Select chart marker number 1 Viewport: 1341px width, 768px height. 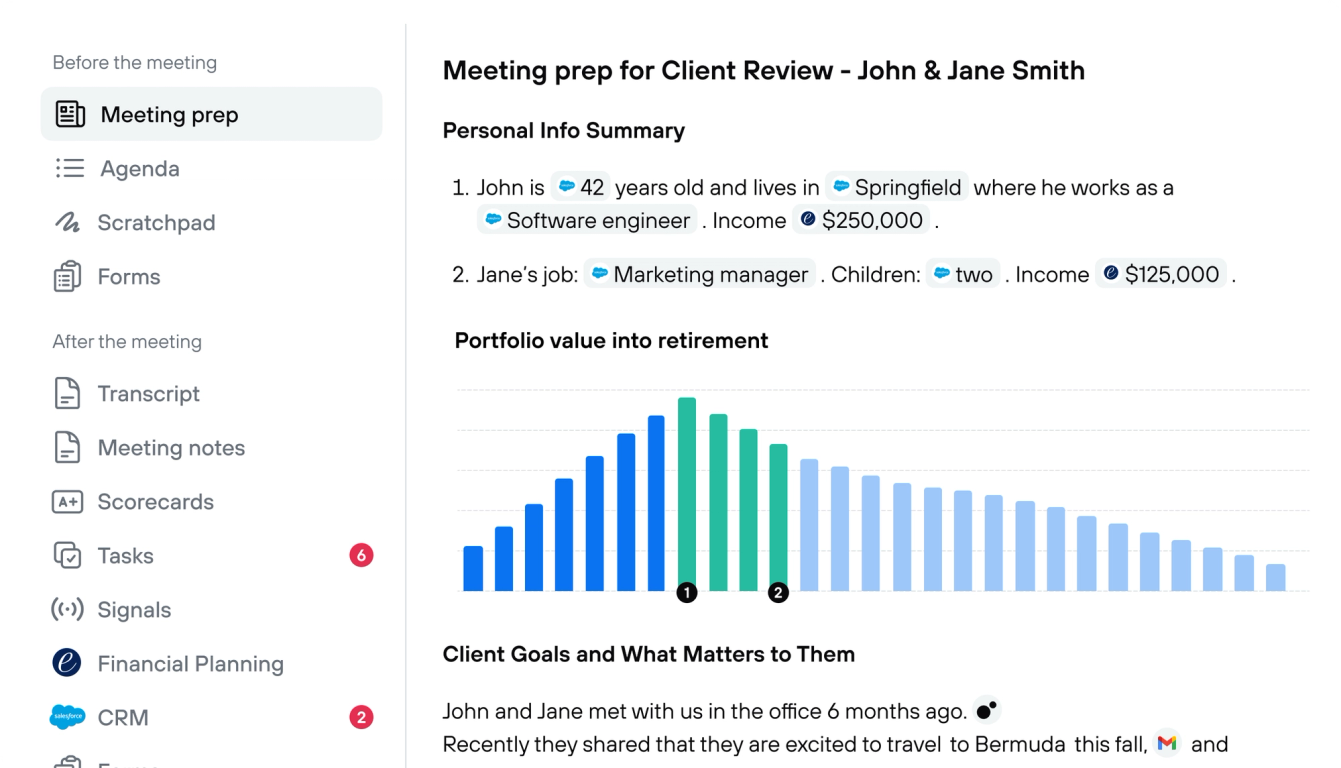(687, 593)
